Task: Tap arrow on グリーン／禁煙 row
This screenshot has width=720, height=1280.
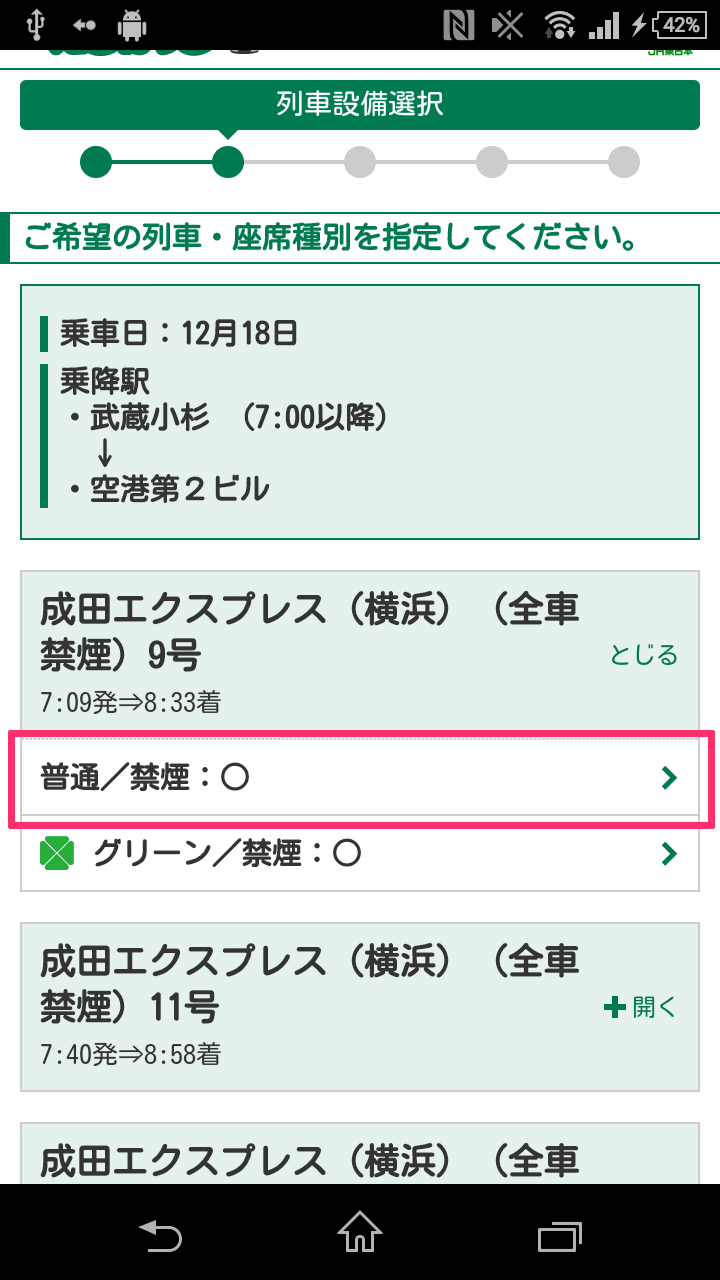Action: [670, 854]
